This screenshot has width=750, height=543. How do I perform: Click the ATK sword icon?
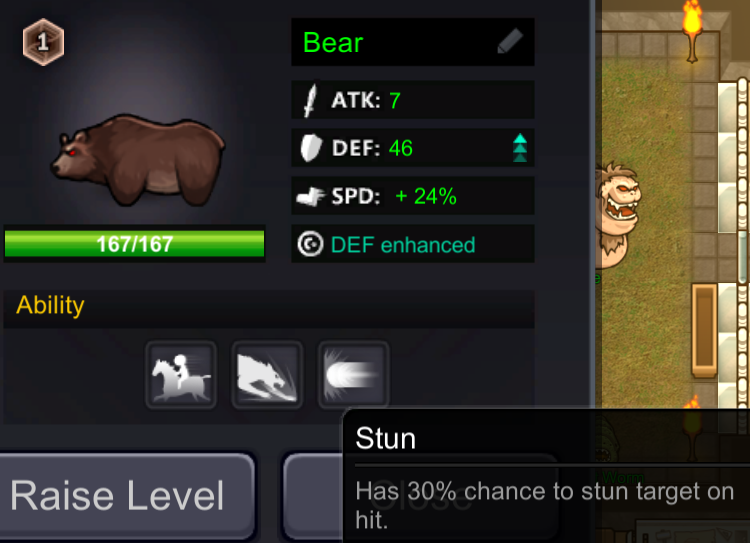point(311,100)
